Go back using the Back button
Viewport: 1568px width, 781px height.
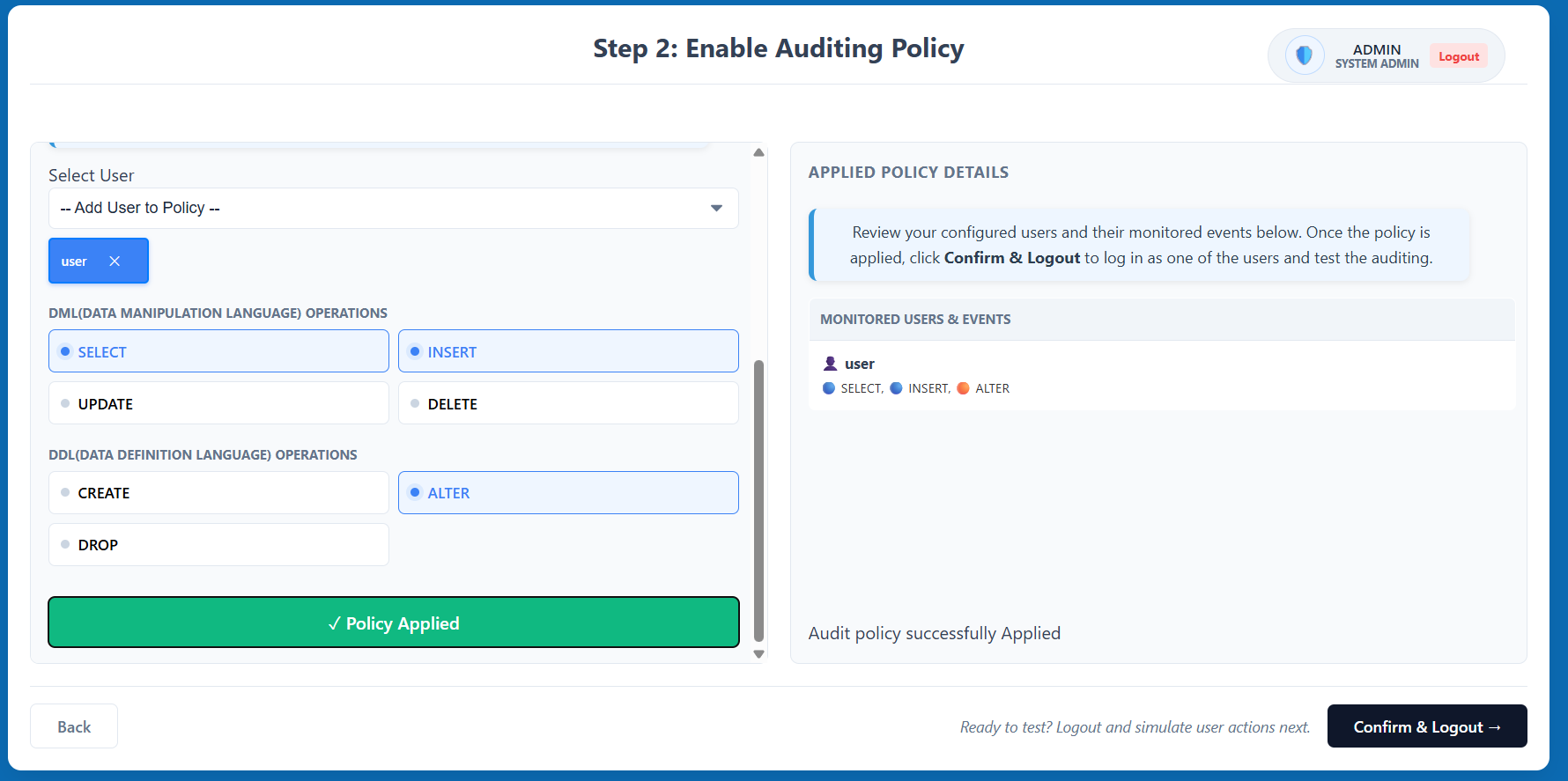(74, 726)
